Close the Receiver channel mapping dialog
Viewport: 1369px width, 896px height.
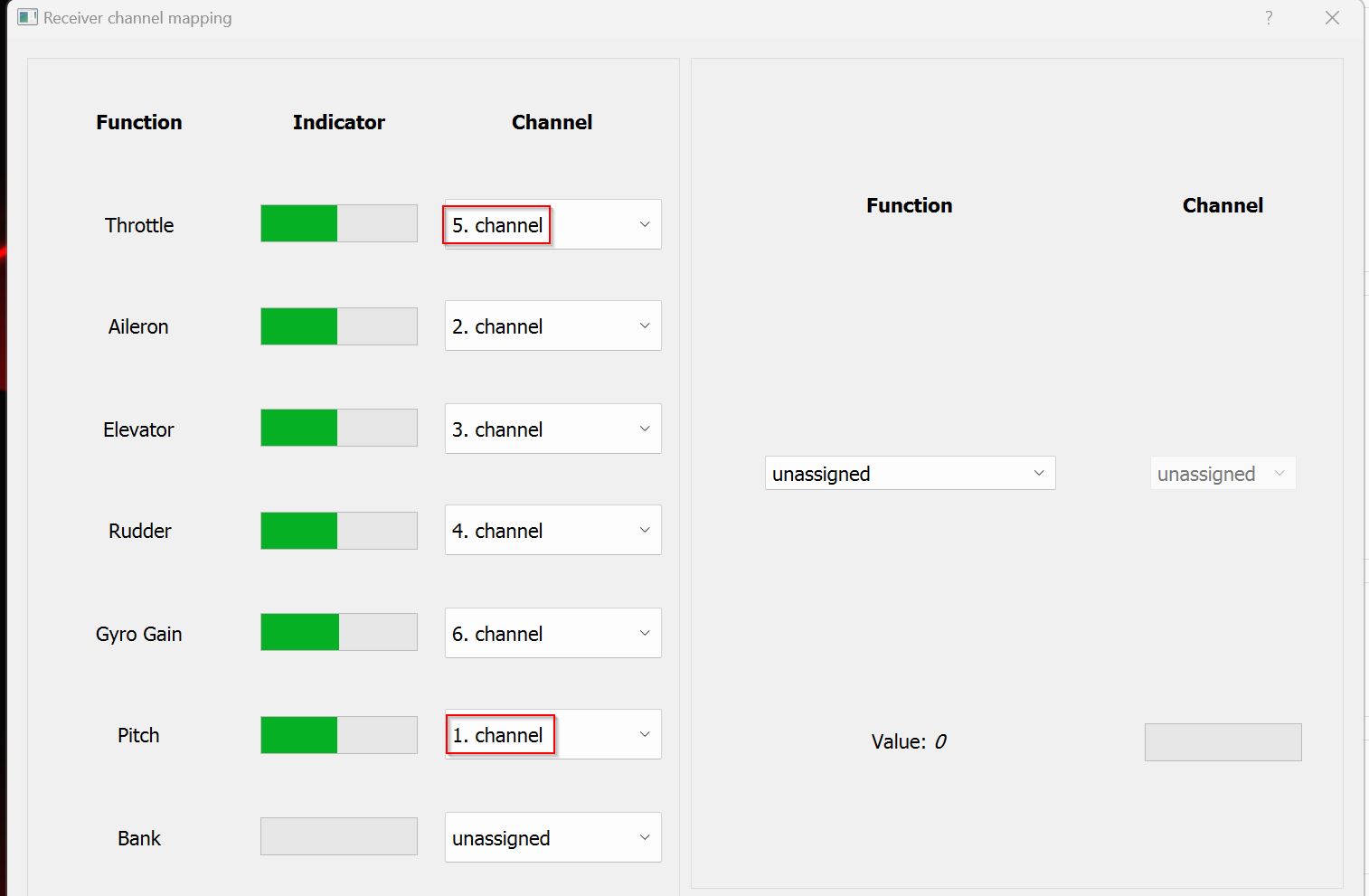coord(1332,17)
